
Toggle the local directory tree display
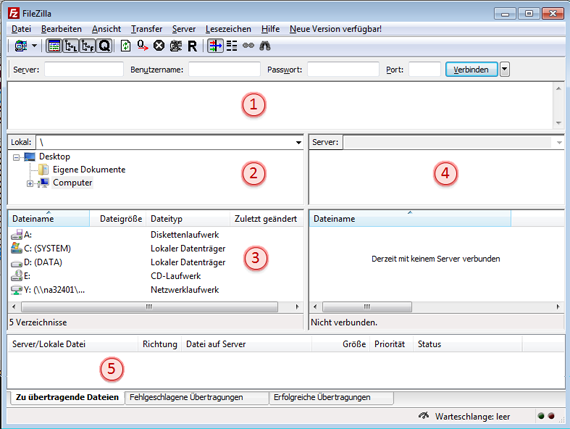click(x=71, y=46)
